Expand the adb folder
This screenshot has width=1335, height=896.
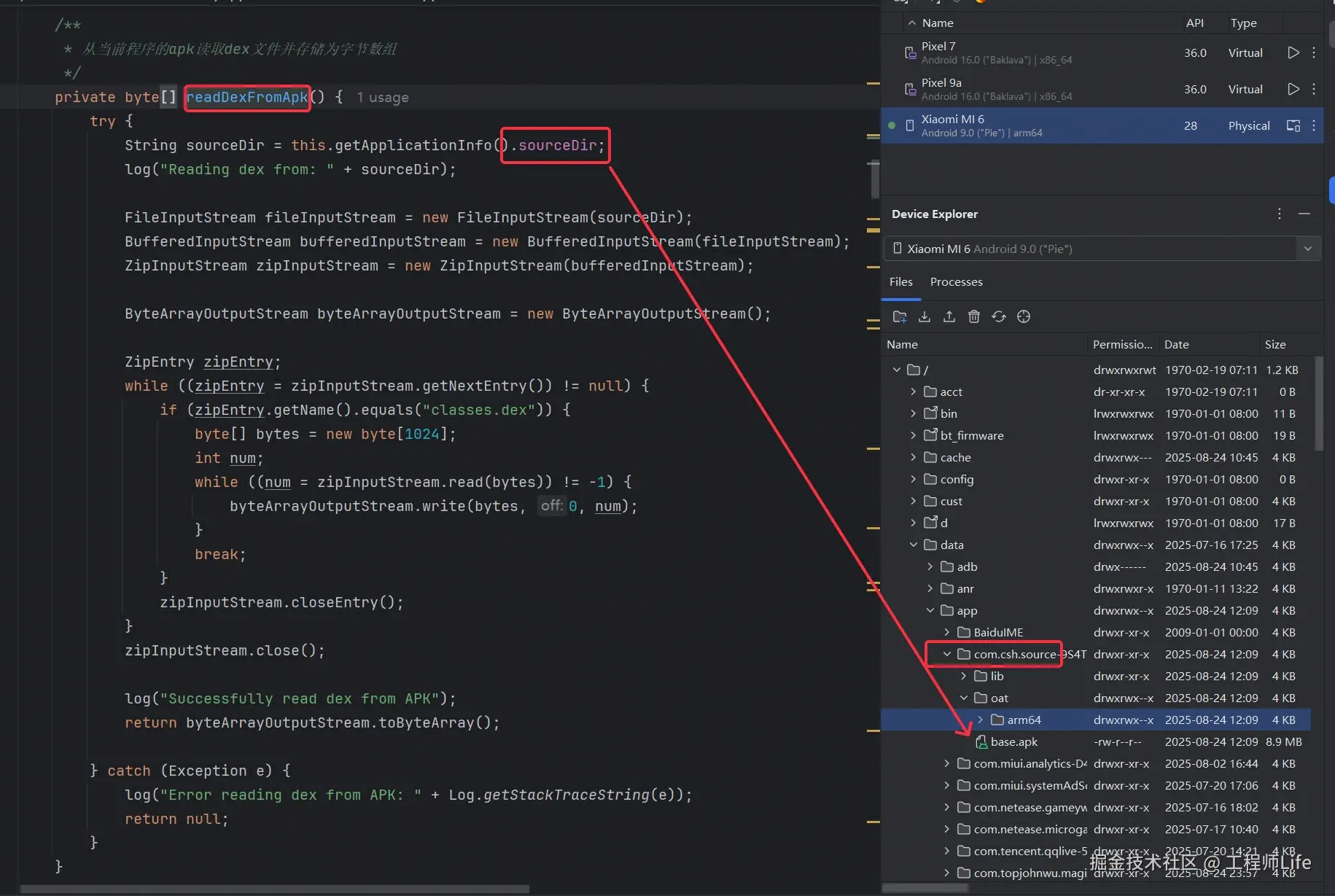coord(930,566)
